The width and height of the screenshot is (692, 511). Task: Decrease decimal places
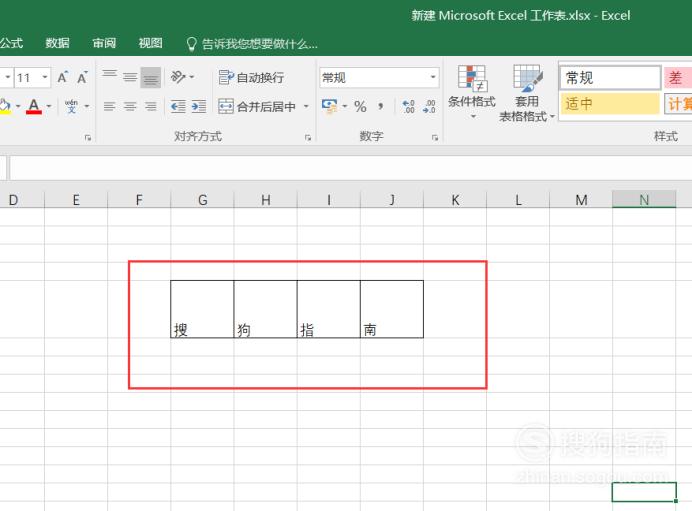coord(429,106)
